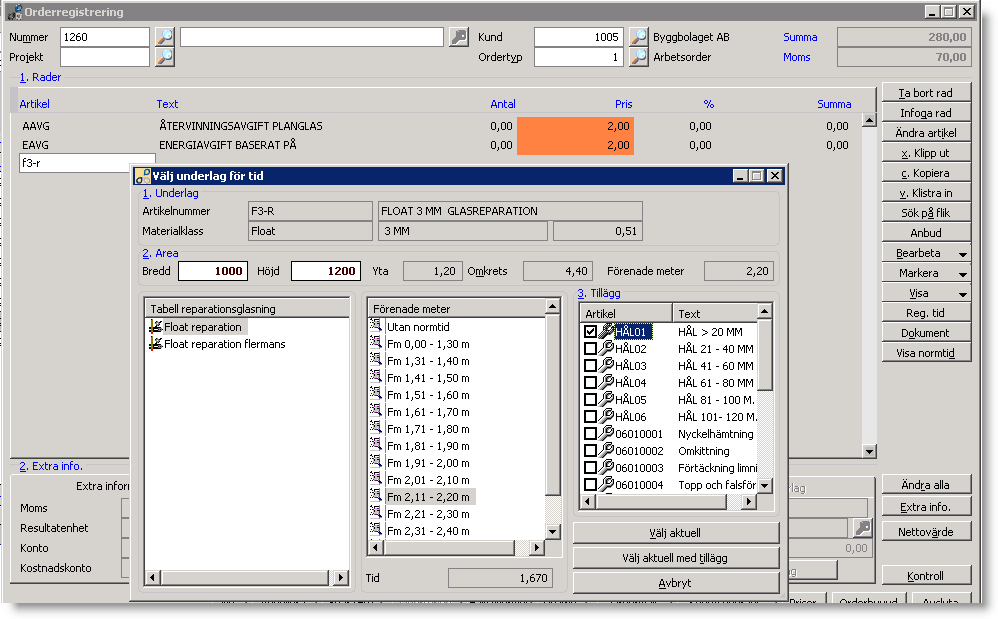Click the icon for Fm 1,81 - 1,90 m

(376, 445)
